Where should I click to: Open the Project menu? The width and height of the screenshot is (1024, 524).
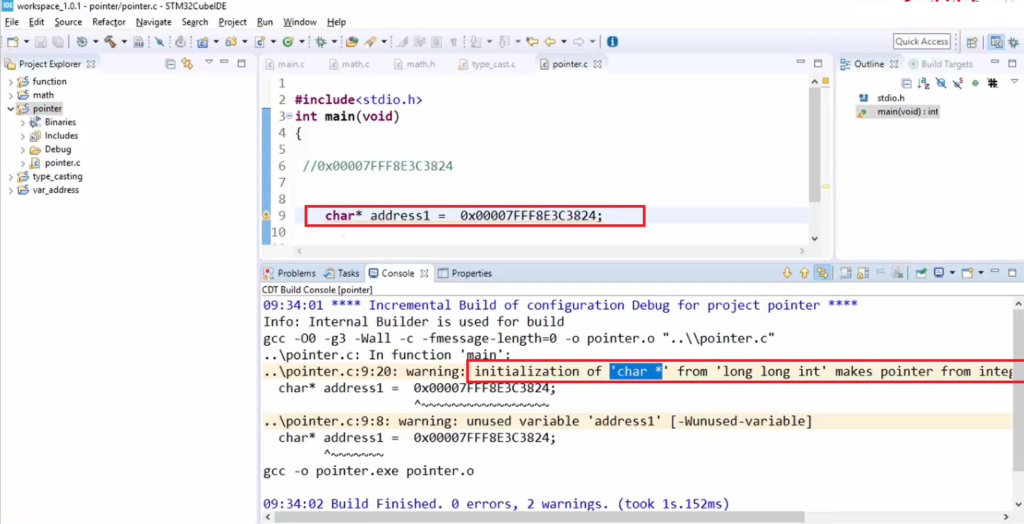point(232,22)
